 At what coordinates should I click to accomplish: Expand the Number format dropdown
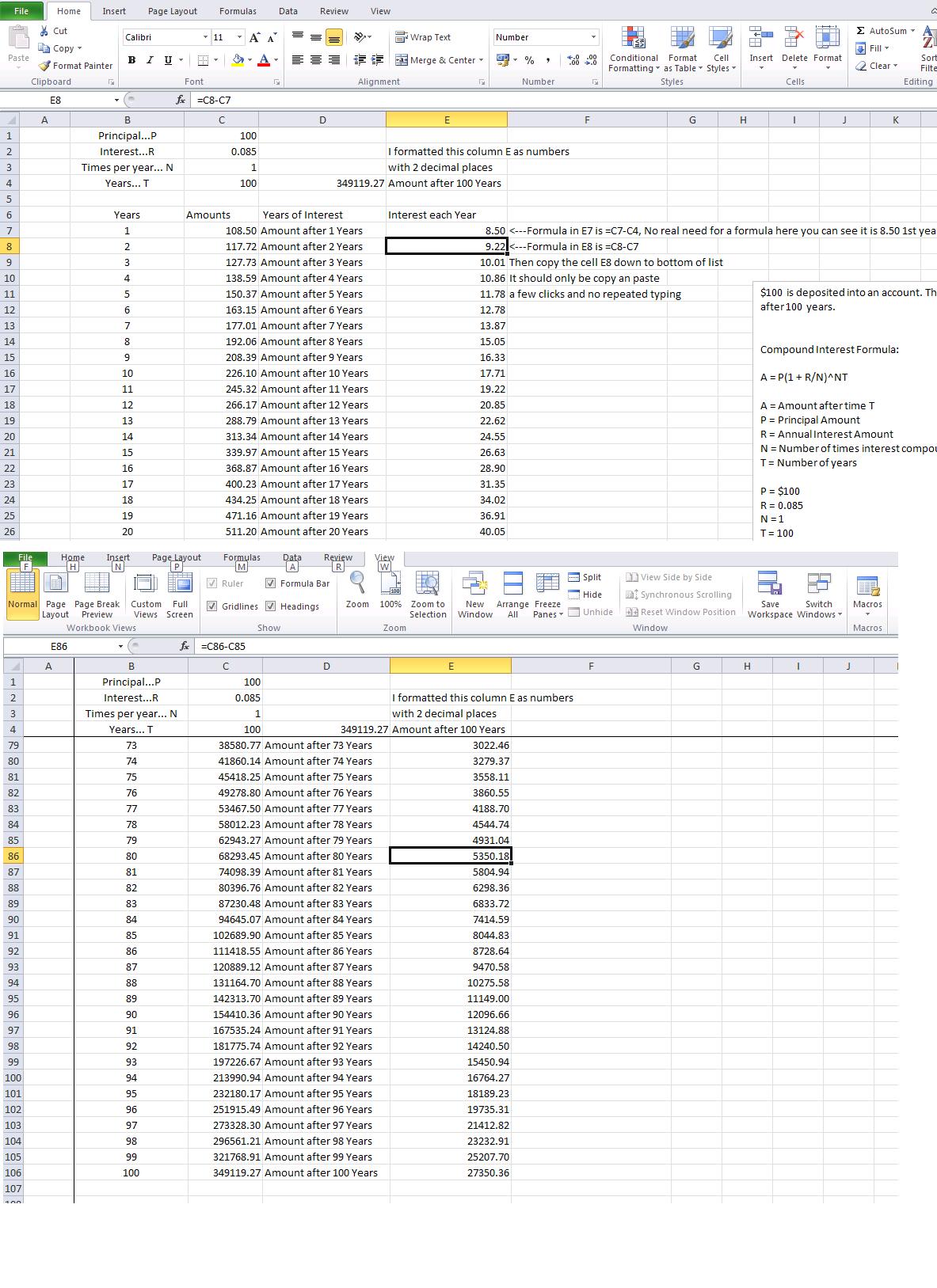coord(593,37)
